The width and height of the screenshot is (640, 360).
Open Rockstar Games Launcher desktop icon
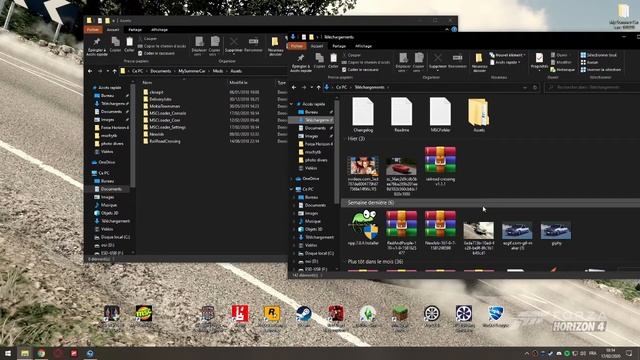[272, 316]
